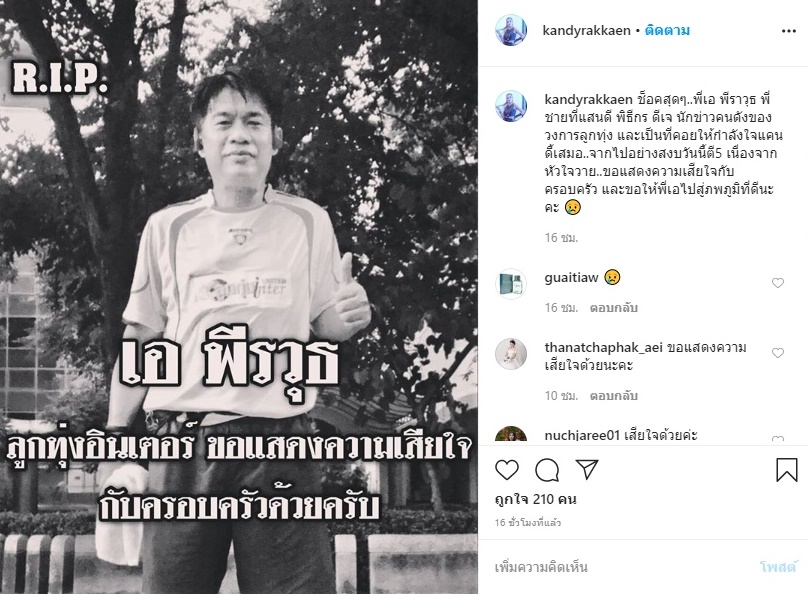Save post with bookmark icon
This screenshot has height=594, width=808.
click(786, 470)
